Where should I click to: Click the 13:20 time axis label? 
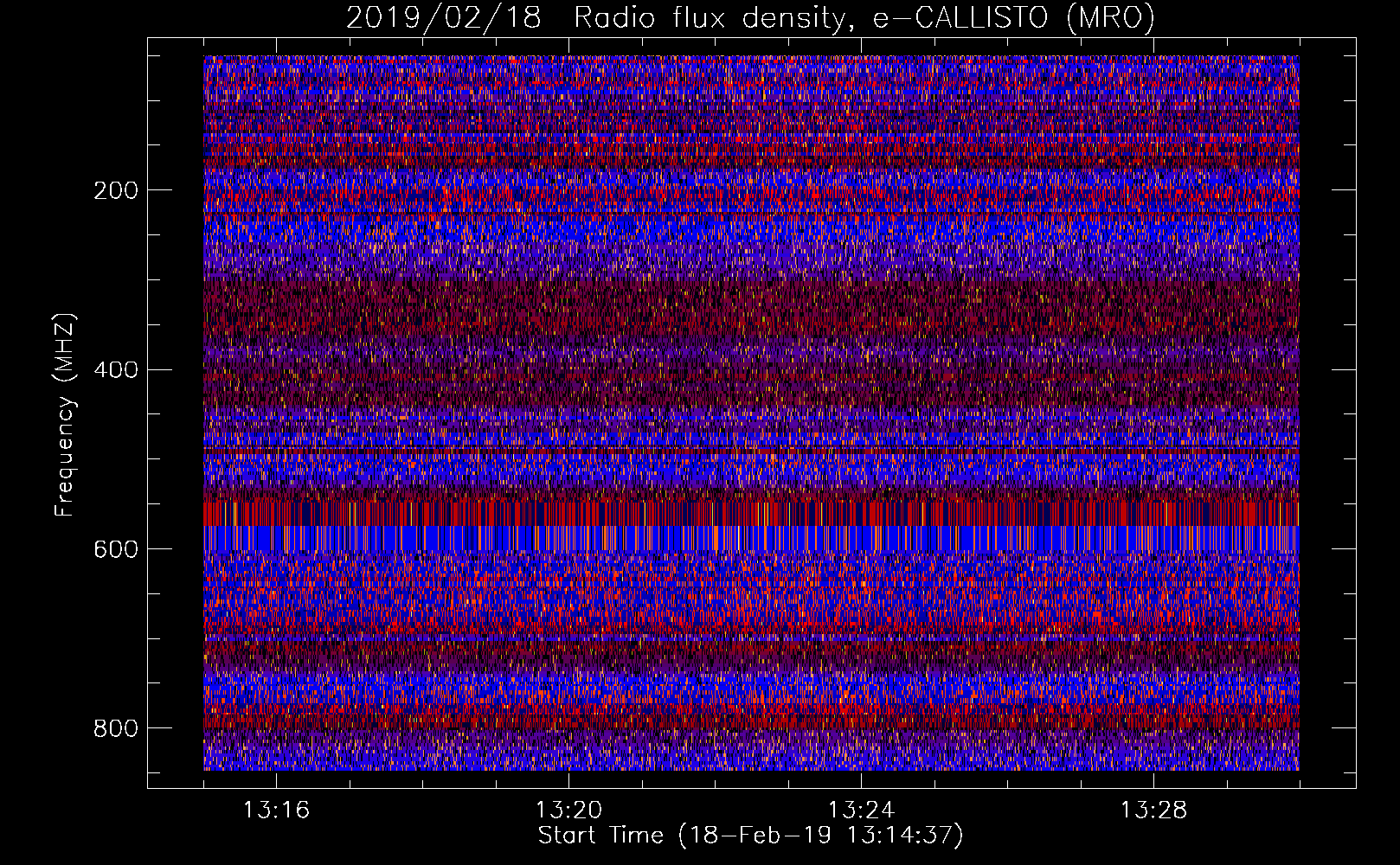click(x=568, y=810)
